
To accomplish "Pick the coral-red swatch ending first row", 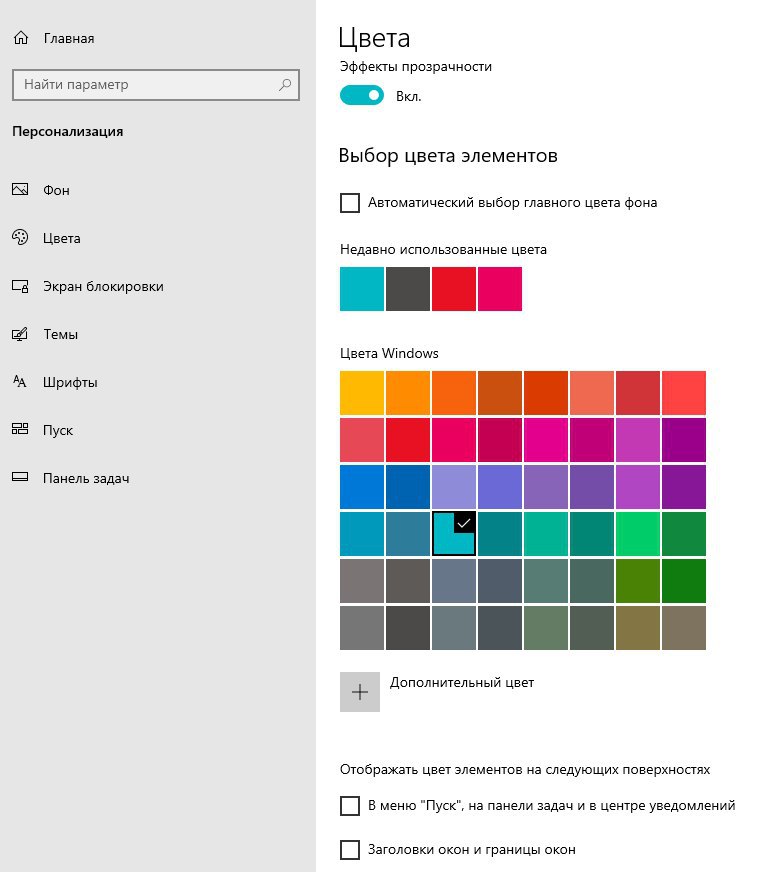I will (x=684, y=393).
